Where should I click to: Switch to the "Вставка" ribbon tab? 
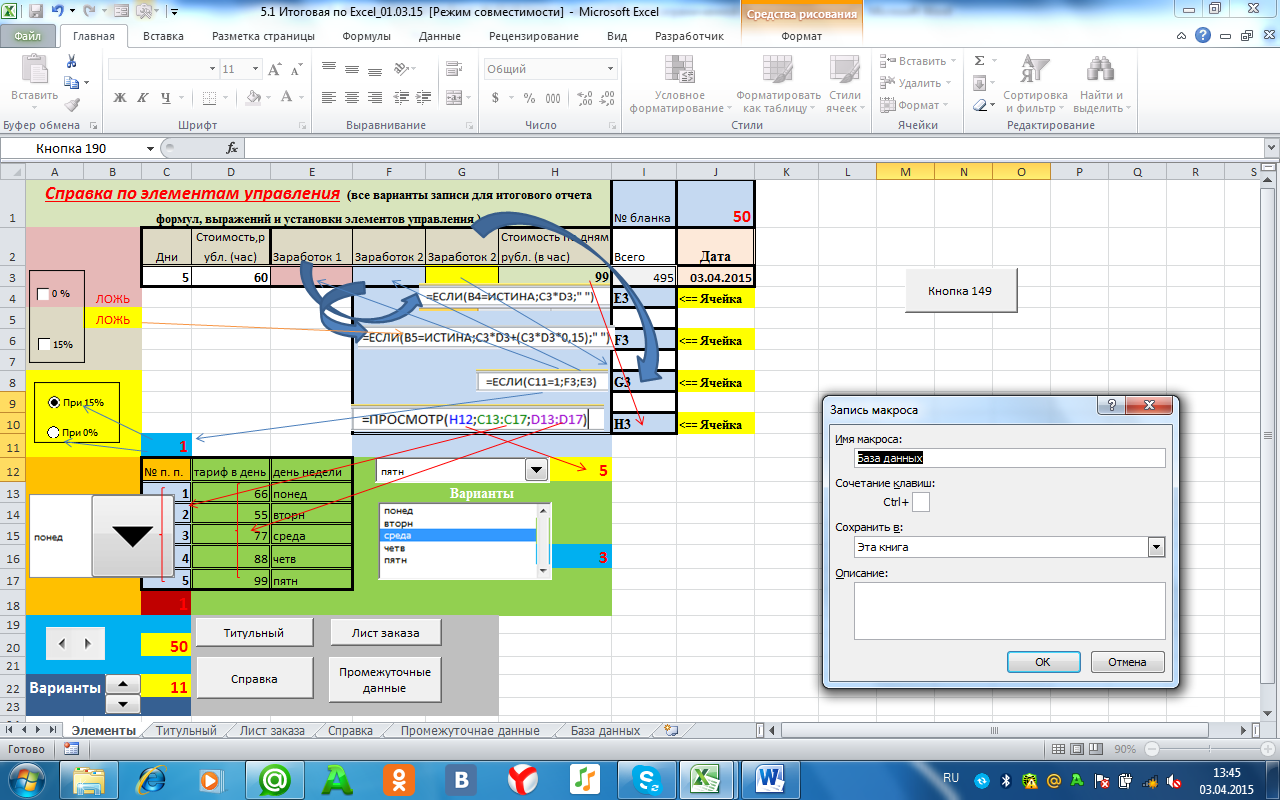coord(163,36)
